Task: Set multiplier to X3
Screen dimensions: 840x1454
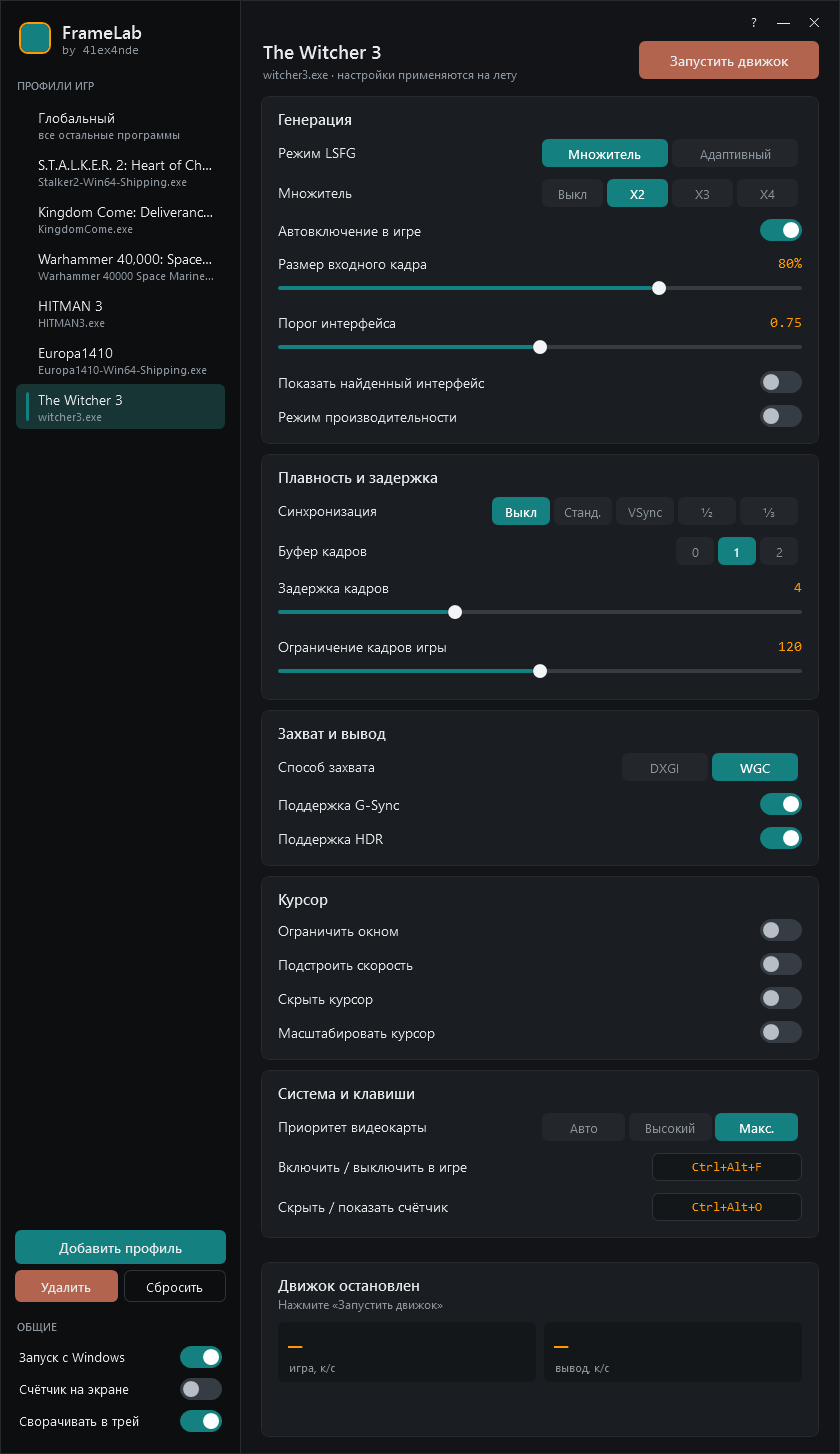Action: (x=702, y=194)
